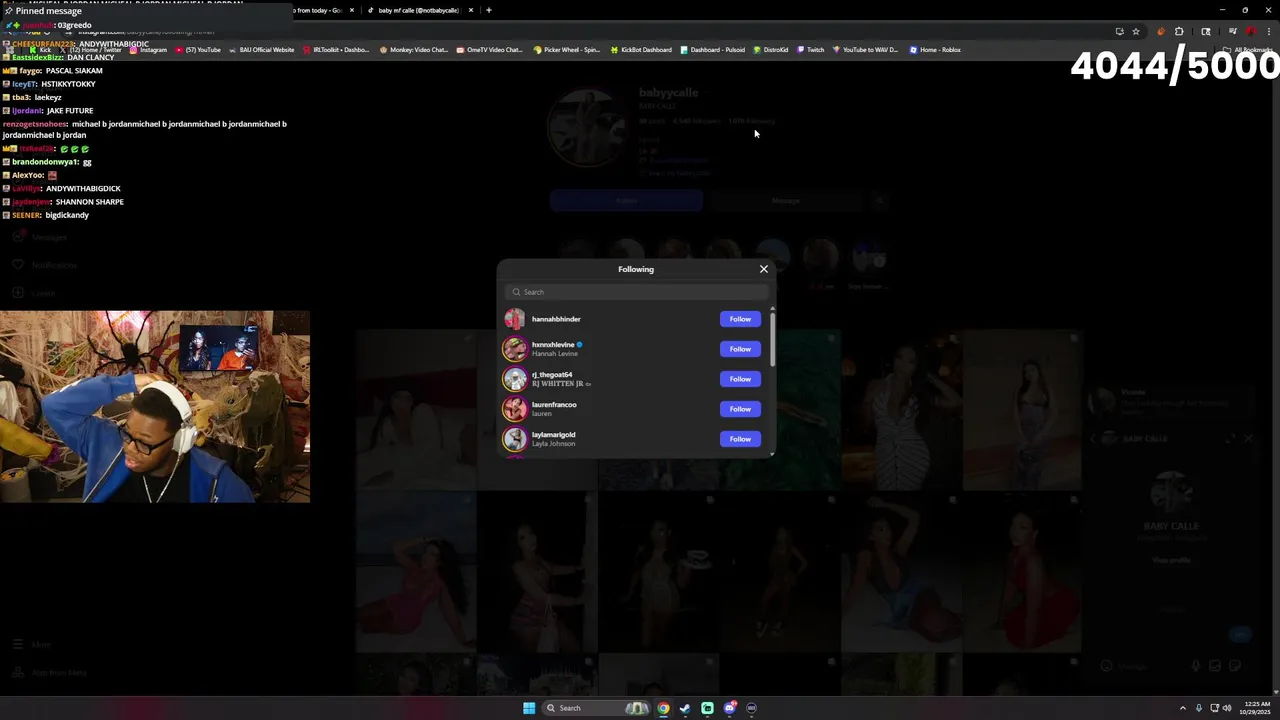The width and height of the screenshot is (1280, 720).
Task: Expand the All Bookmarks folder
Action: click(x=1247, y=49)
